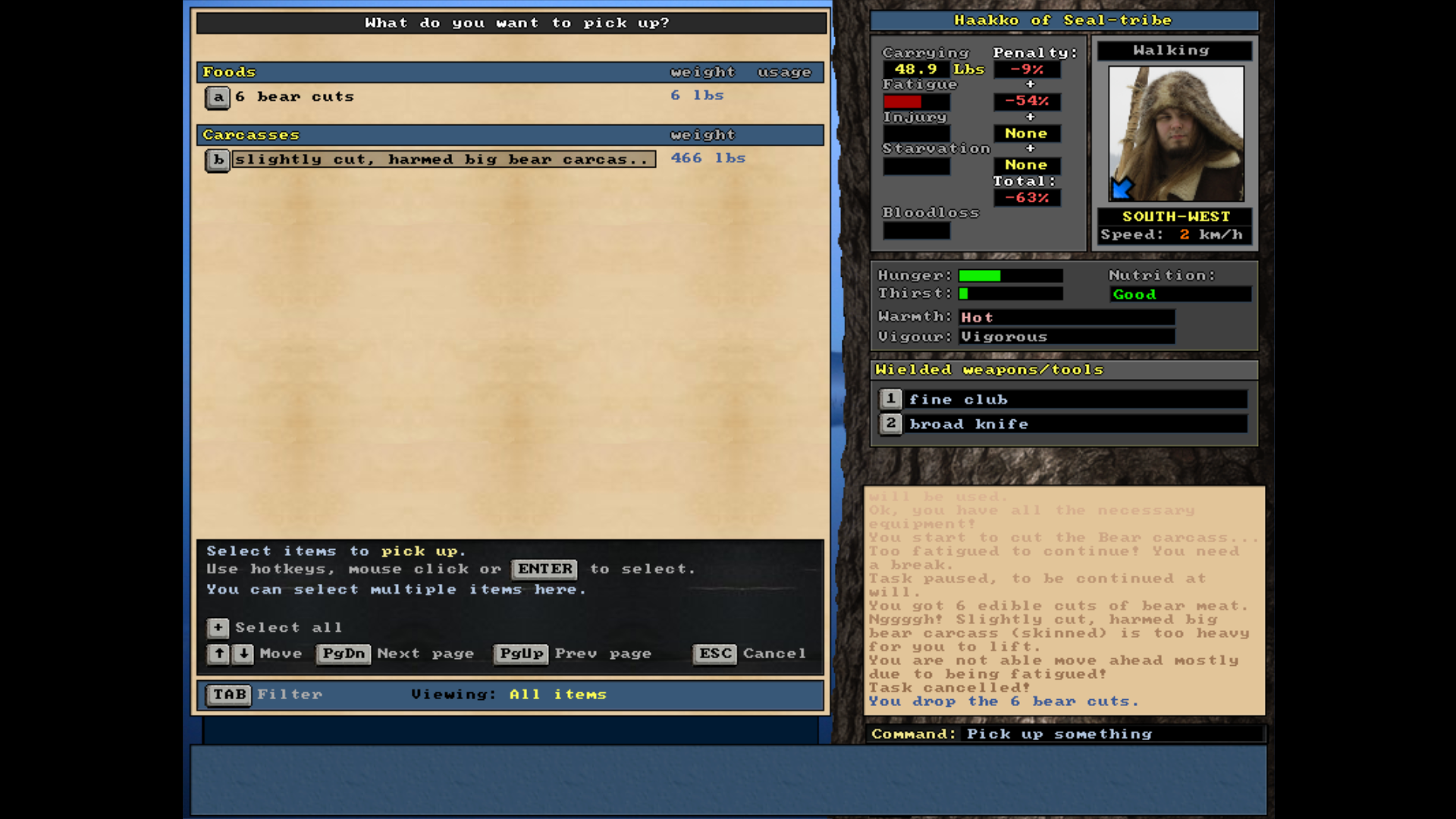Click the '2' slot key for broad knife
This screenshot has height=819, width=1456.
coord(890,424)
